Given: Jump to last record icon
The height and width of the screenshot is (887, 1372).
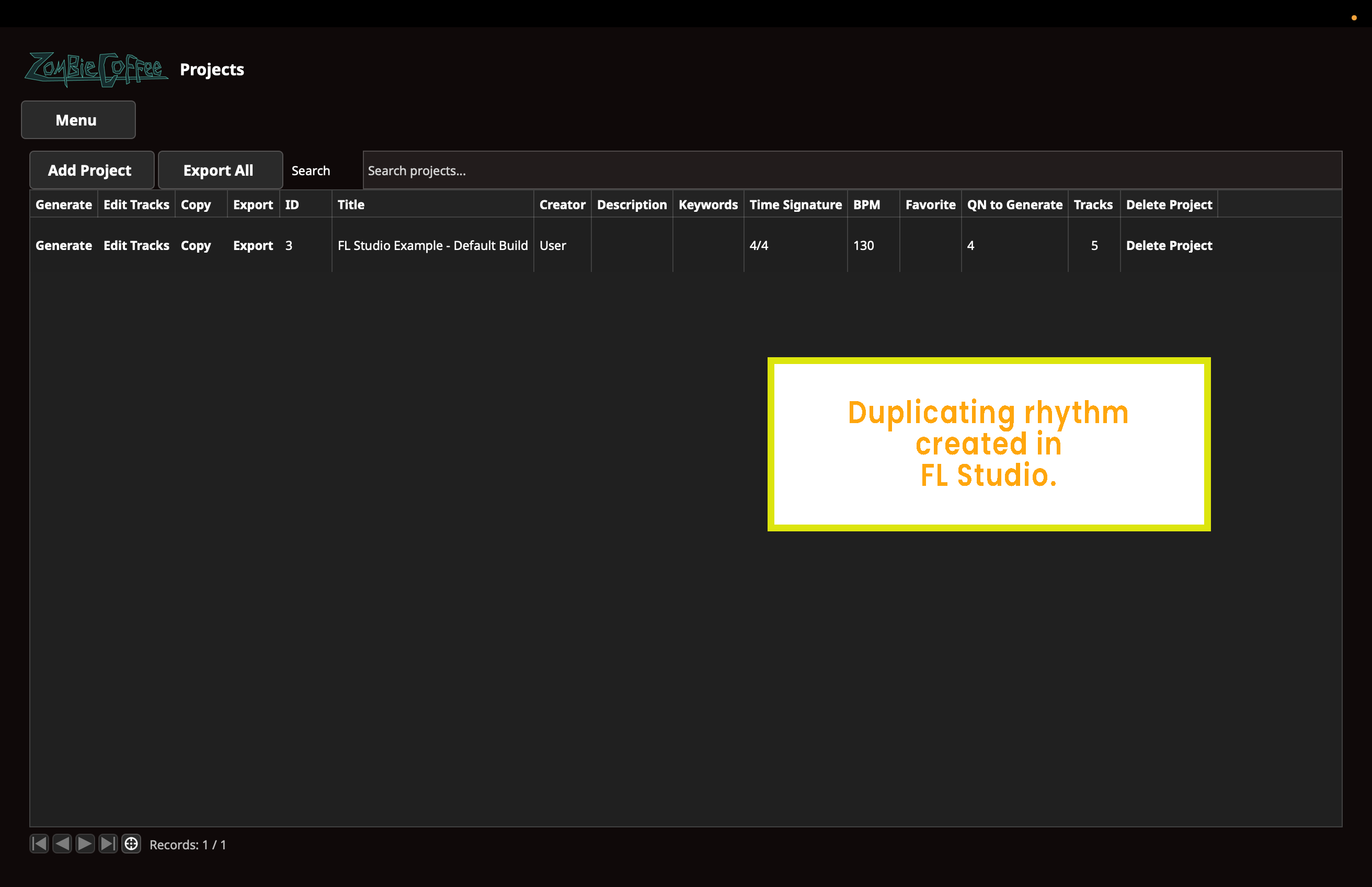Looking at the screenshot, I should tap(108, 844).
